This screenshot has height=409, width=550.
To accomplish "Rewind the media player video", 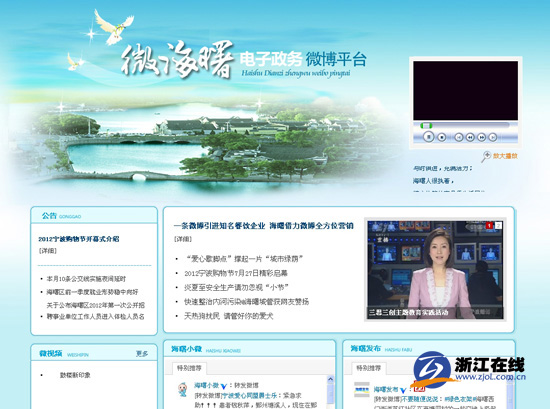I will click(x=470, y=138).
